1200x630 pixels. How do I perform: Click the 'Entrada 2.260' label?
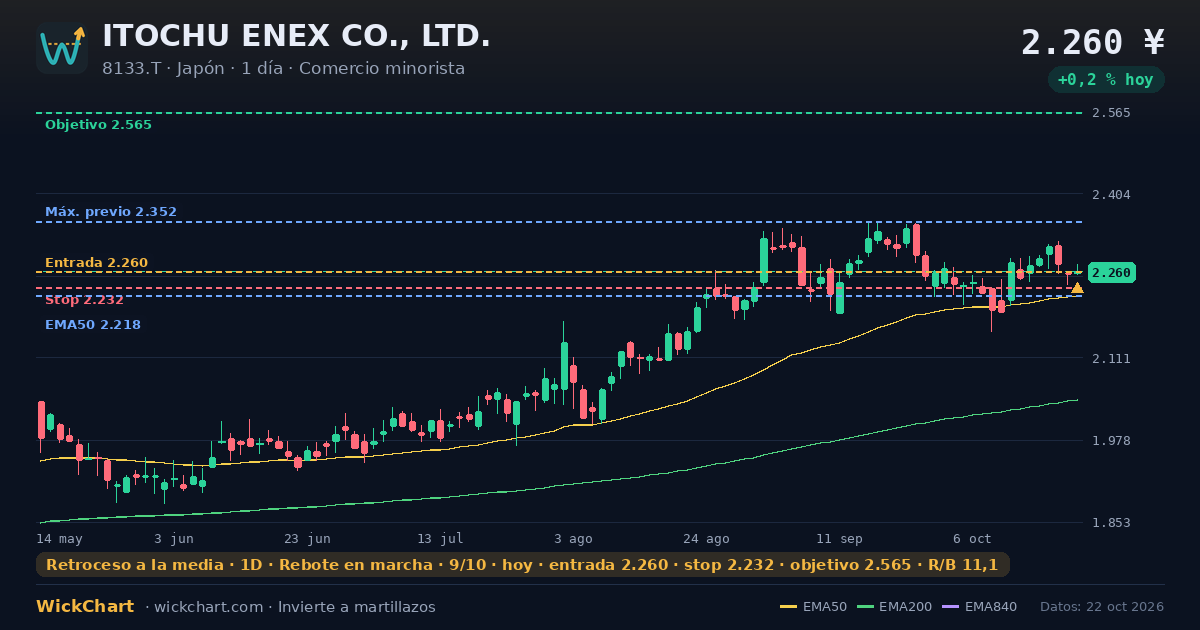pos(96,263)
